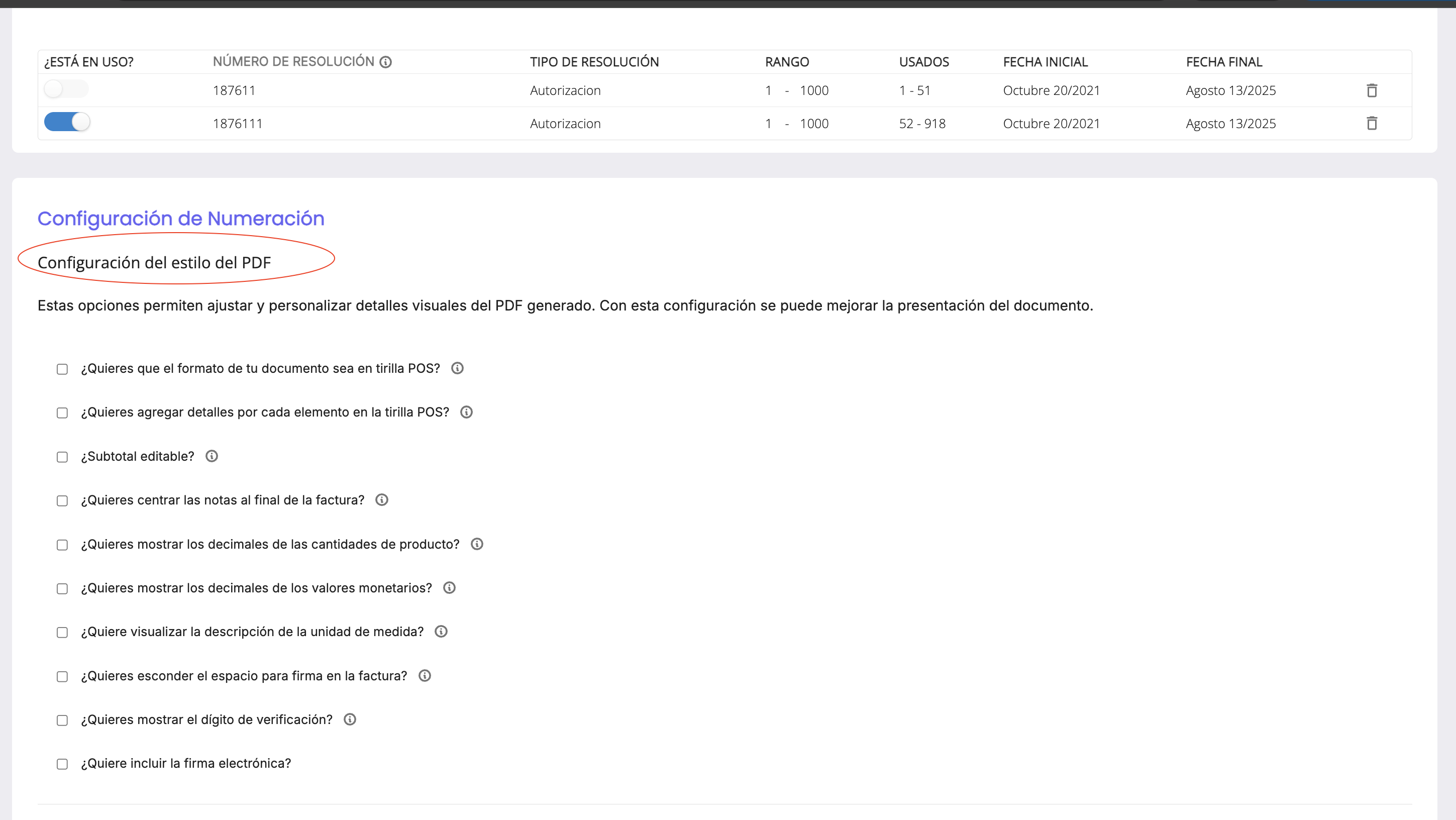
Task: Click the TIPO DE RESOLUCIÓN column header
Action: [x=594, y=62]
